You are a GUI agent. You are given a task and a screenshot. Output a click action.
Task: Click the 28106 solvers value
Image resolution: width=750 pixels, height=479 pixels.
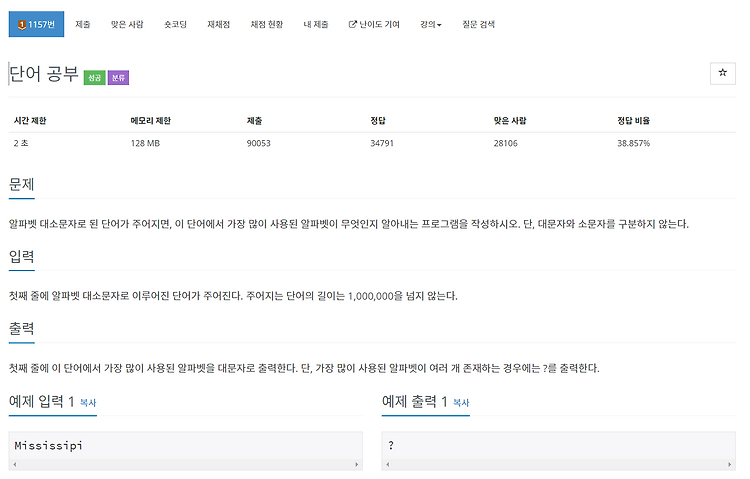(x=506, y=143)
